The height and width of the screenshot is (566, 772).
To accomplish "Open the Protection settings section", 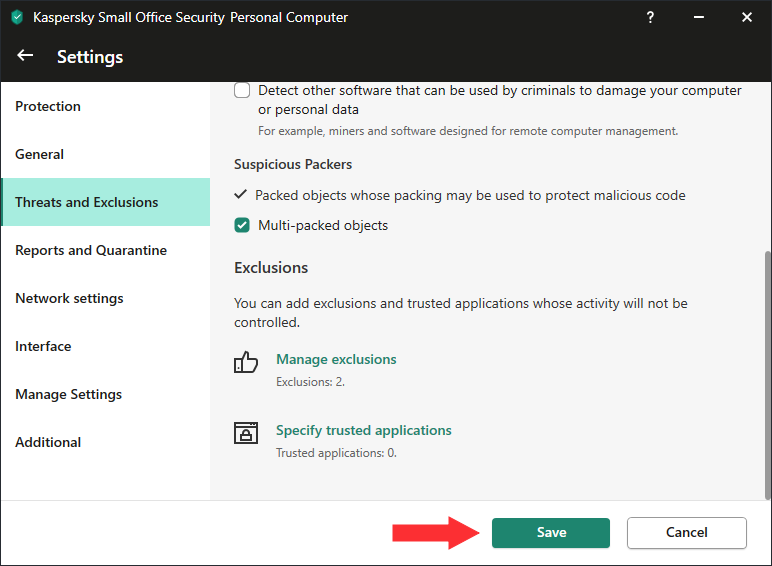I will [105, 106].
